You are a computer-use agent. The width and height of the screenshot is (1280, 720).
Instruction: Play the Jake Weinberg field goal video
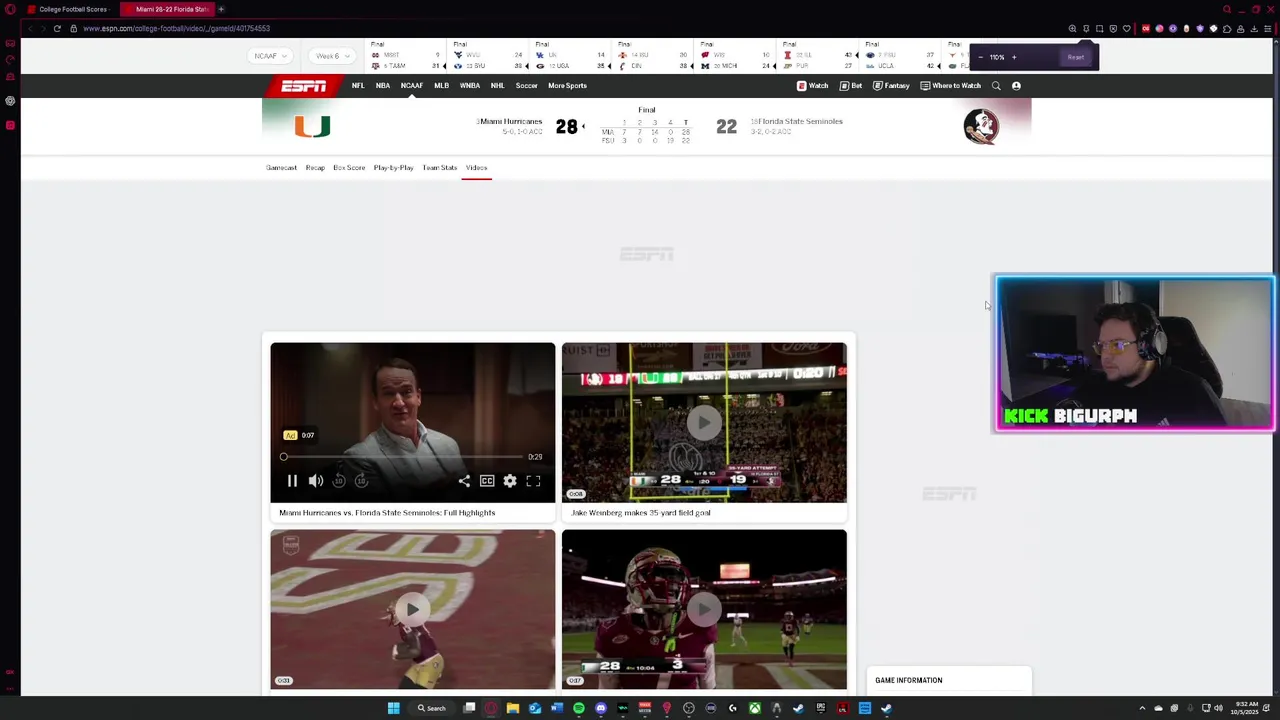pyautogui.click(x=704, y=423)
